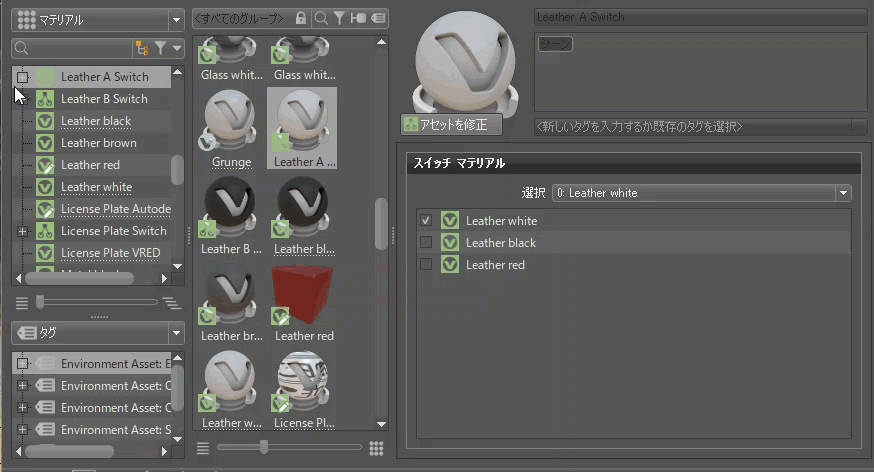The height and width of the screenshot is (472, 874).
Task: Toggle the group lock icon
Action: coord(300,18)
